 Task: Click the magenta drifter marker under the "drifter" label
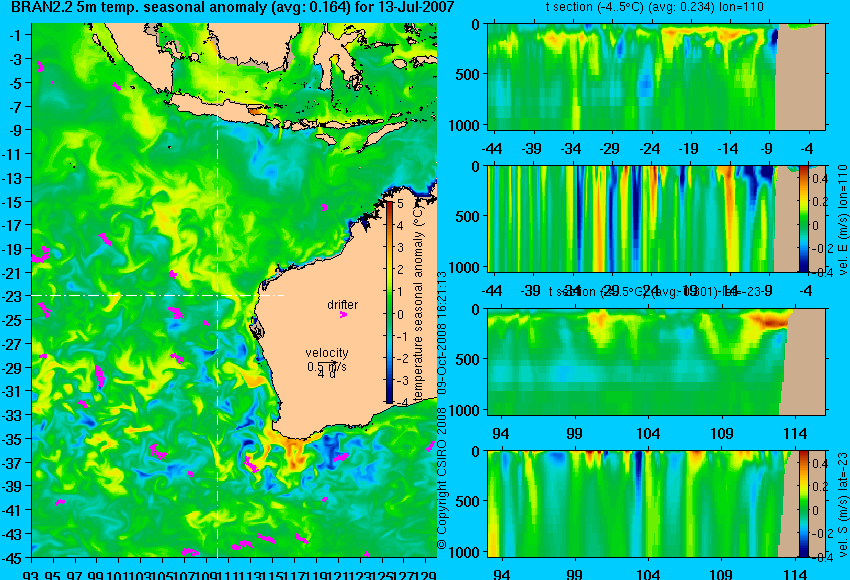[343, 314]
